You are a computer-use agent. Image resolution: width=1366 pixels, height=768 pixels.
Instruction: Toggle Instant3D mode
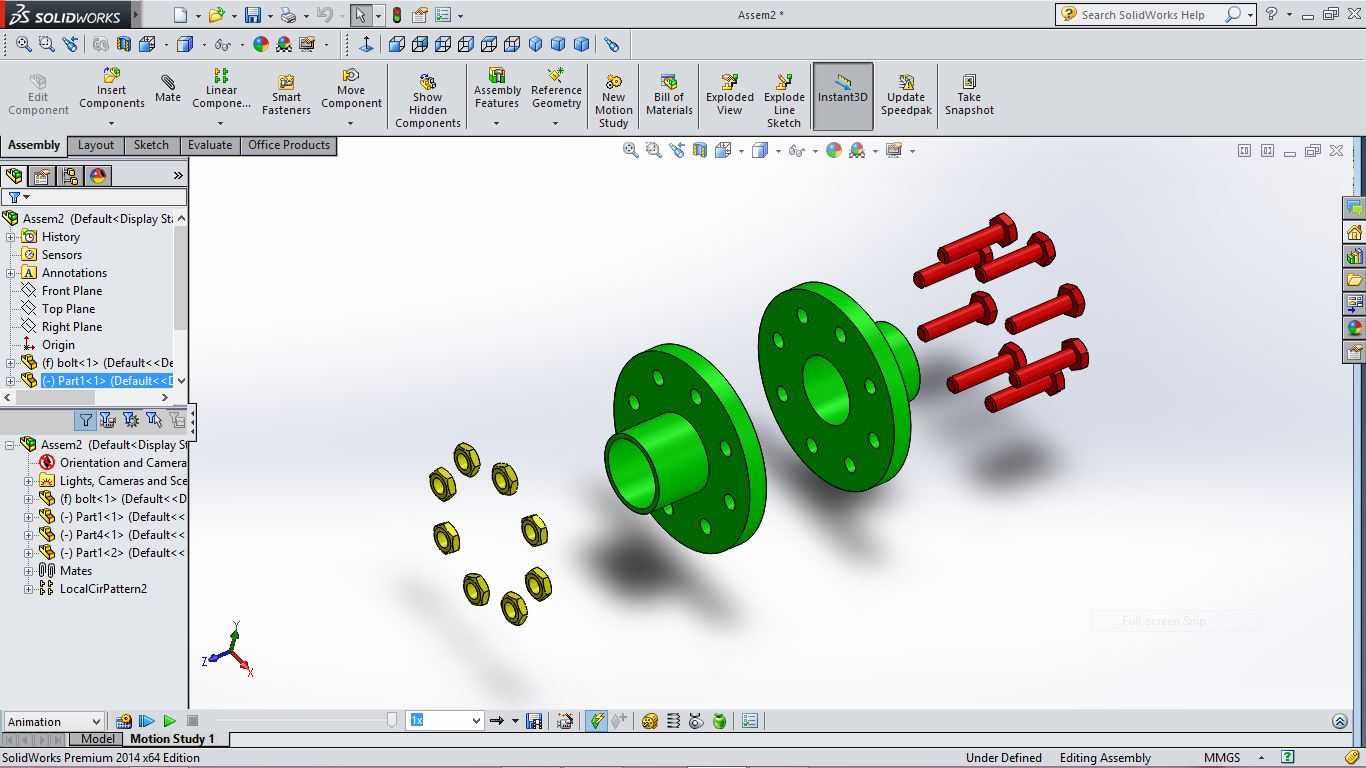[x=843, y=96]
